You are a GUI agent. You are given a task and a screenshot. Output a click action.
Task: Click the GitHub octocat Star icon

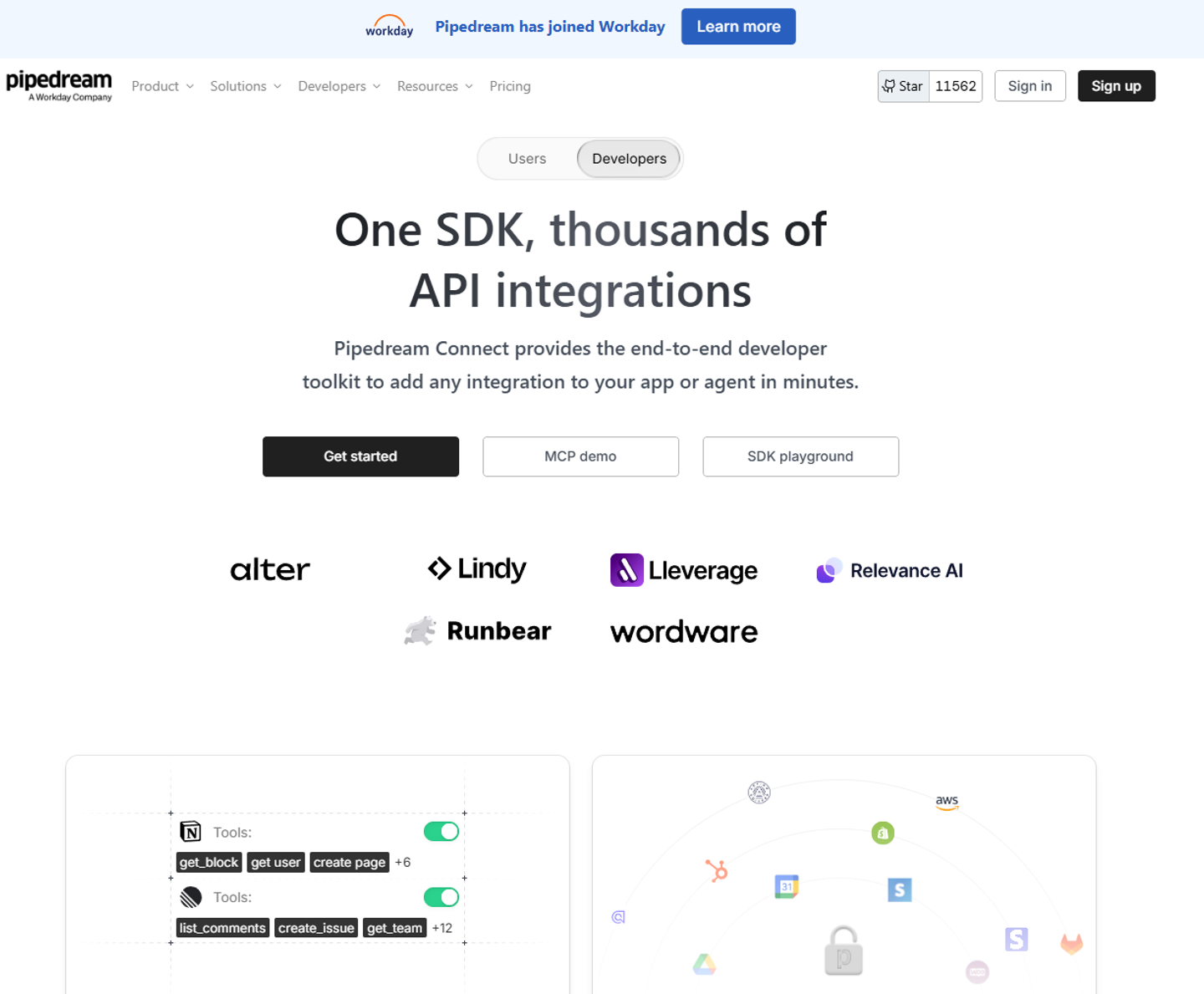pos(889,86)
